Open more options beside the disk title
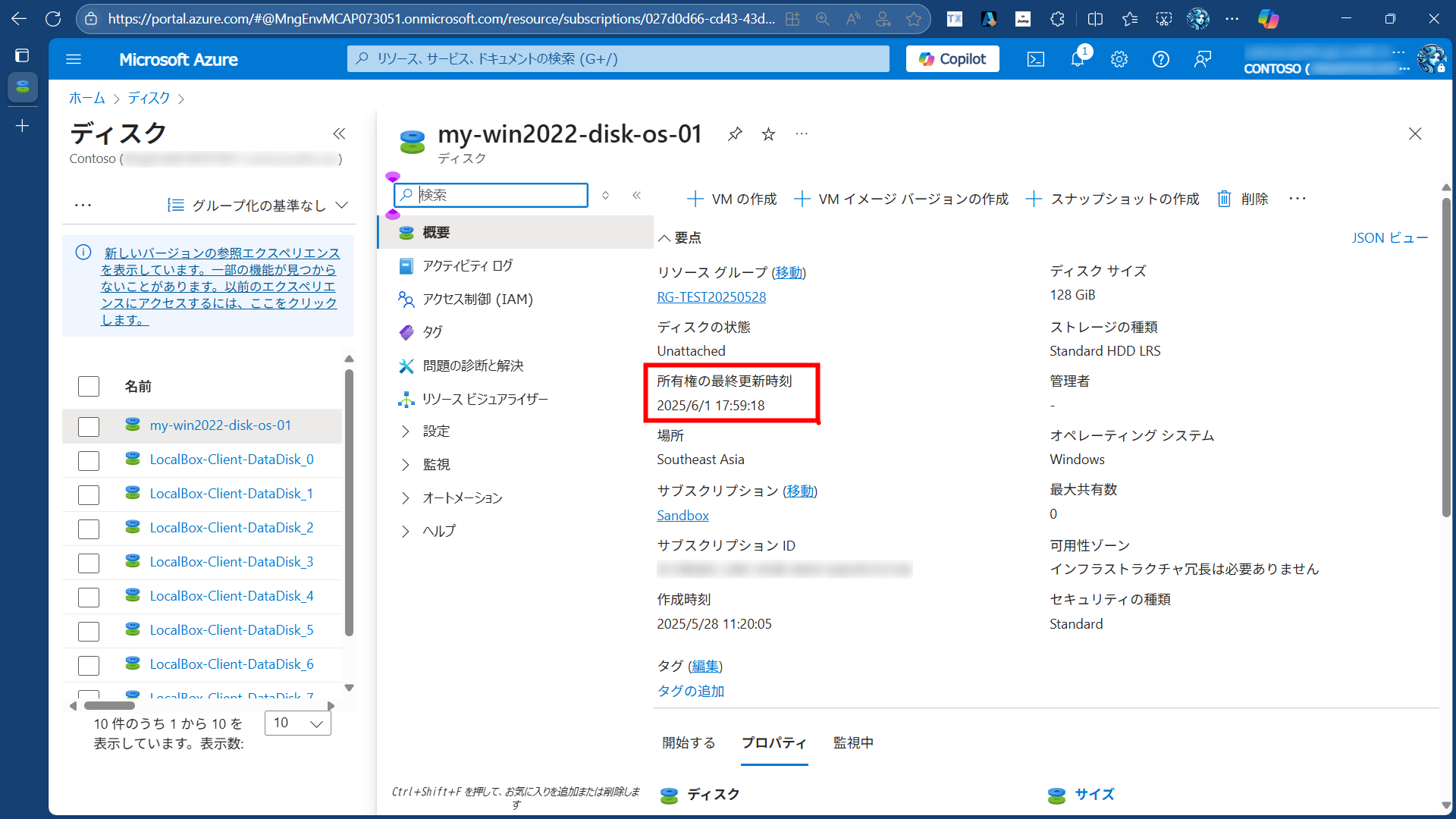Image resolution: width=1456 pixels, height=819 pixels. (802, 134)
